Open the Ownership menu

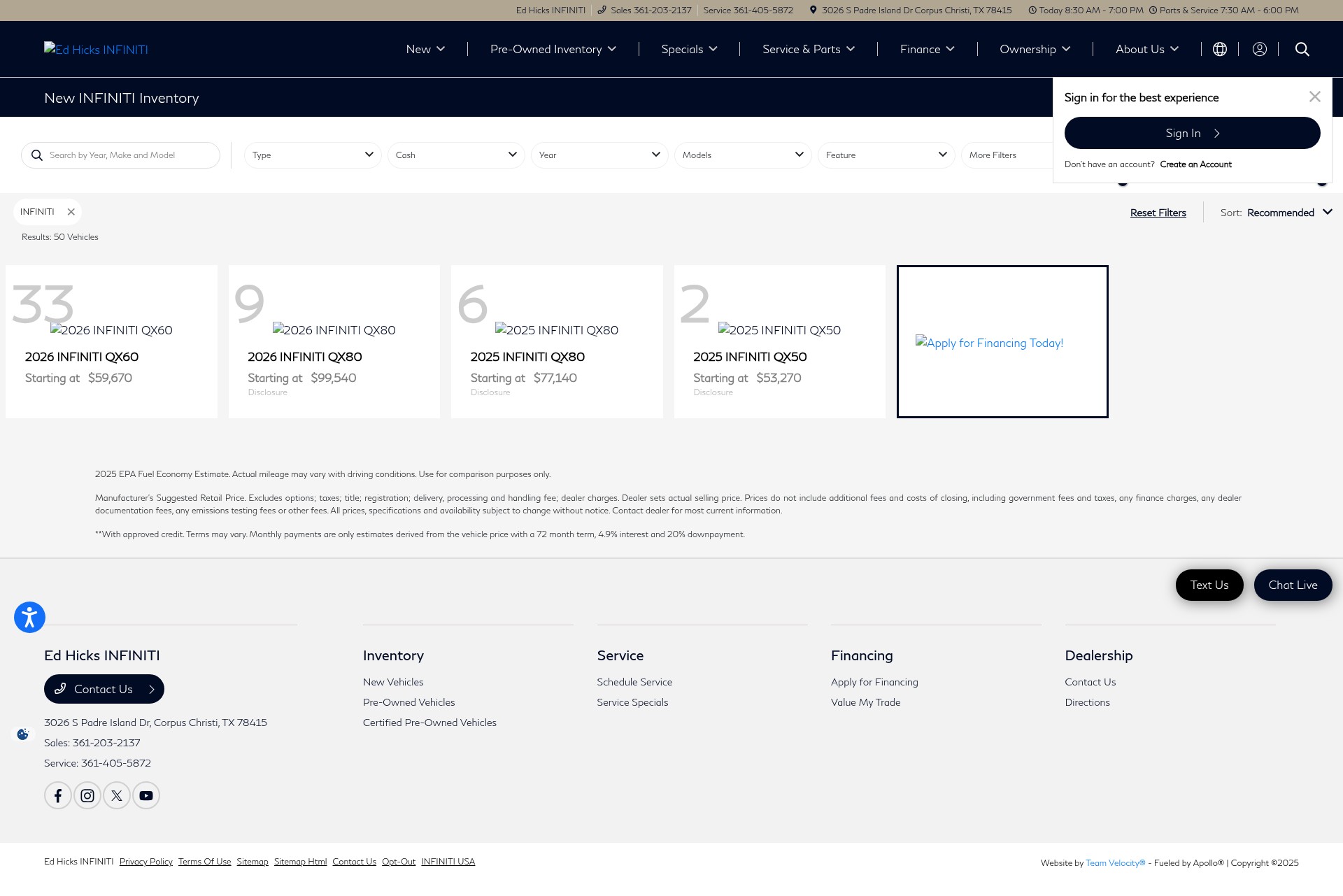(x=1035, y=49)
